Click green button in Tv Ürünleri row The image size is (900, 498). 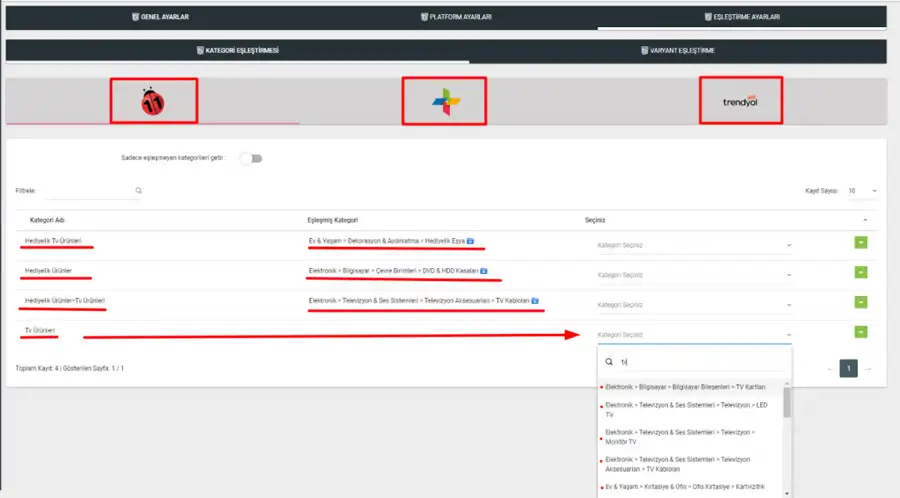coord(860,332)
